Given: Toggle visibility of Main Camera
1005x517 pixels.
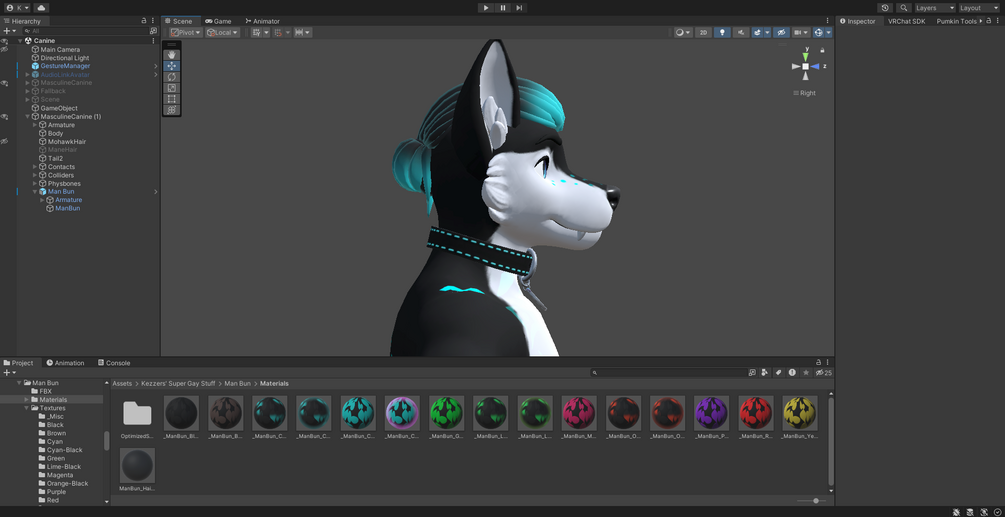Looking at the screenshot, I should pyautogui.click(x=4, y=49).
